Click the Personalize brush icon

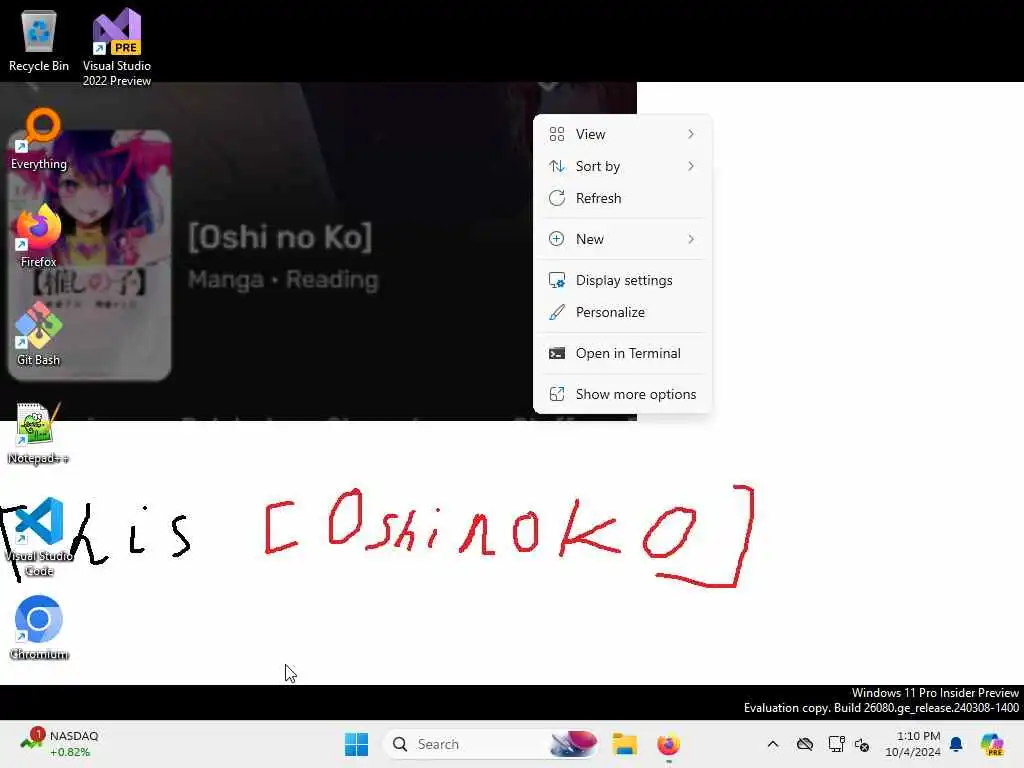tap(556, 312)
